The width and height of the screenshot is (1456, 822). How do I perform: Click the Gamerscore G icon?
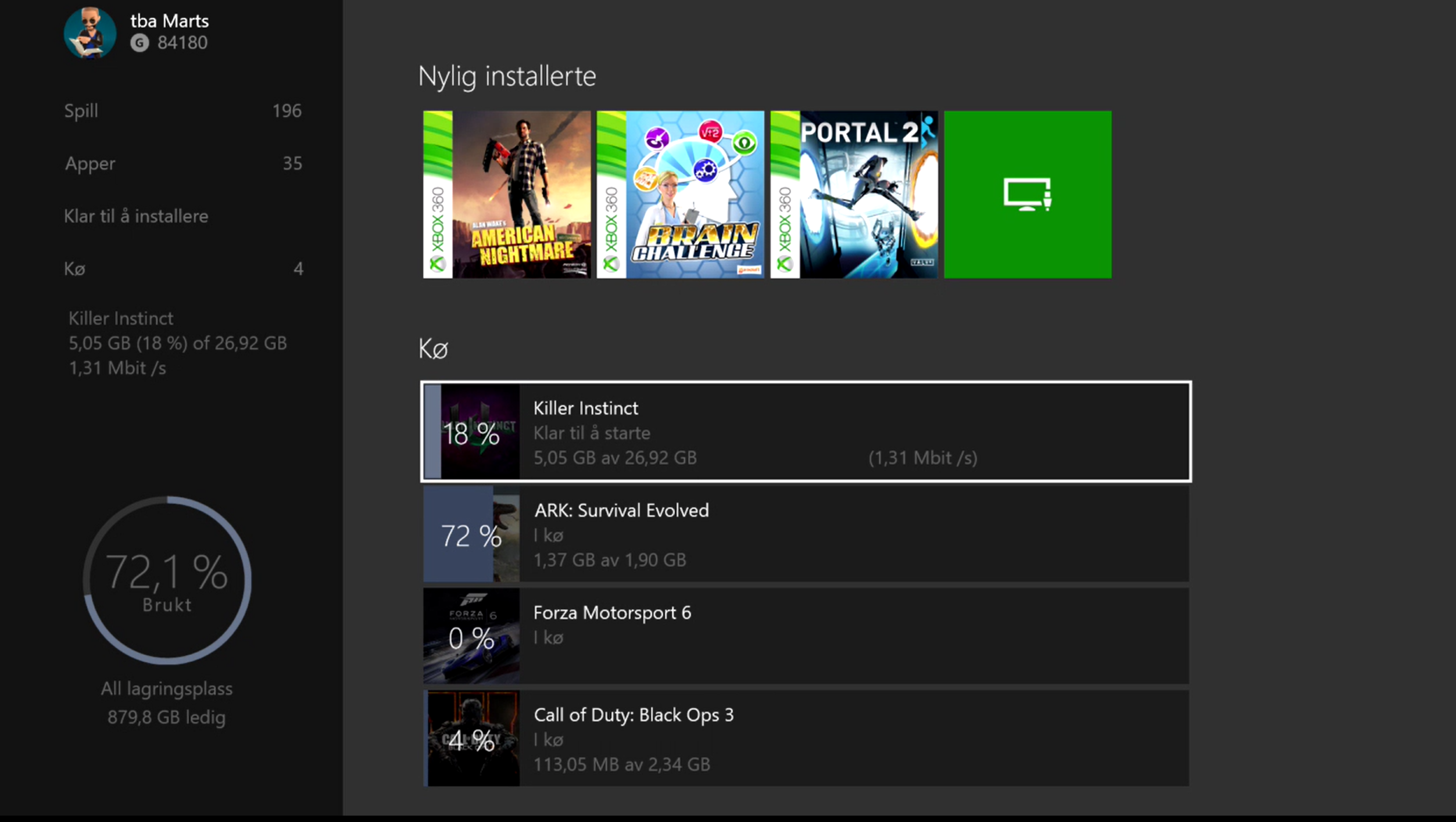[139, 43]
